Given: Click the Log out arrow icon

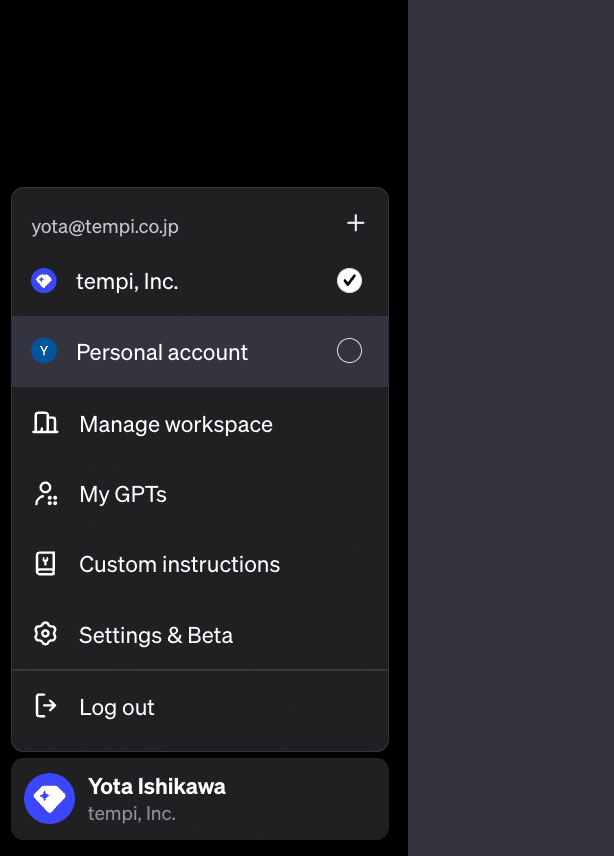Looking at the screenshot, I should (45, 706).
